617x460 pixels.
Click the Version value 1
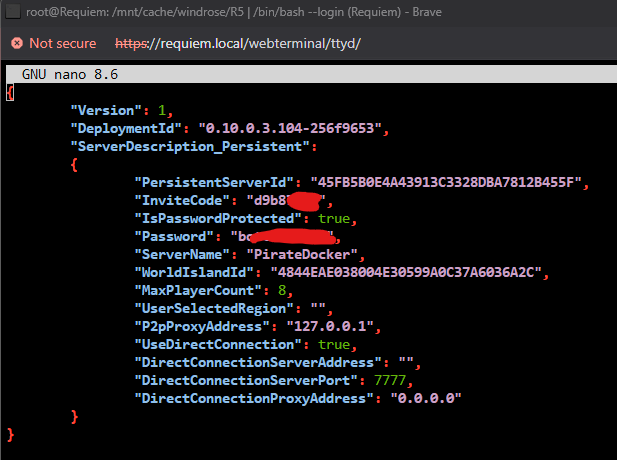[x=162, y=111]
